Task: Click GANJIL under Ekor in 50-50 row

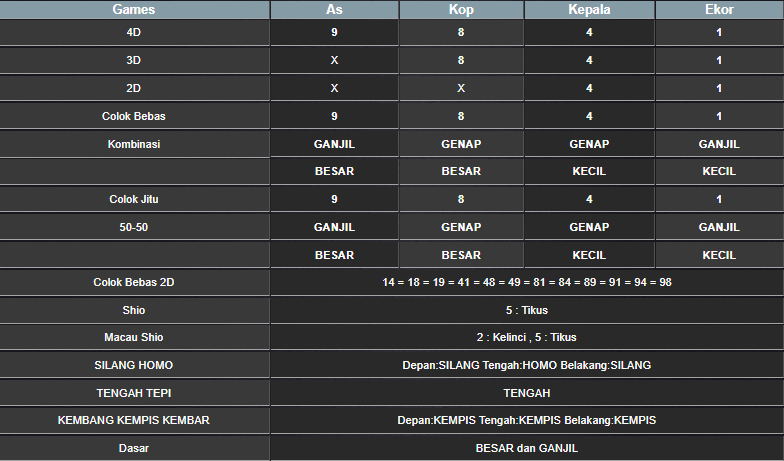Action: pyautogui.click(x=719, y=228)
